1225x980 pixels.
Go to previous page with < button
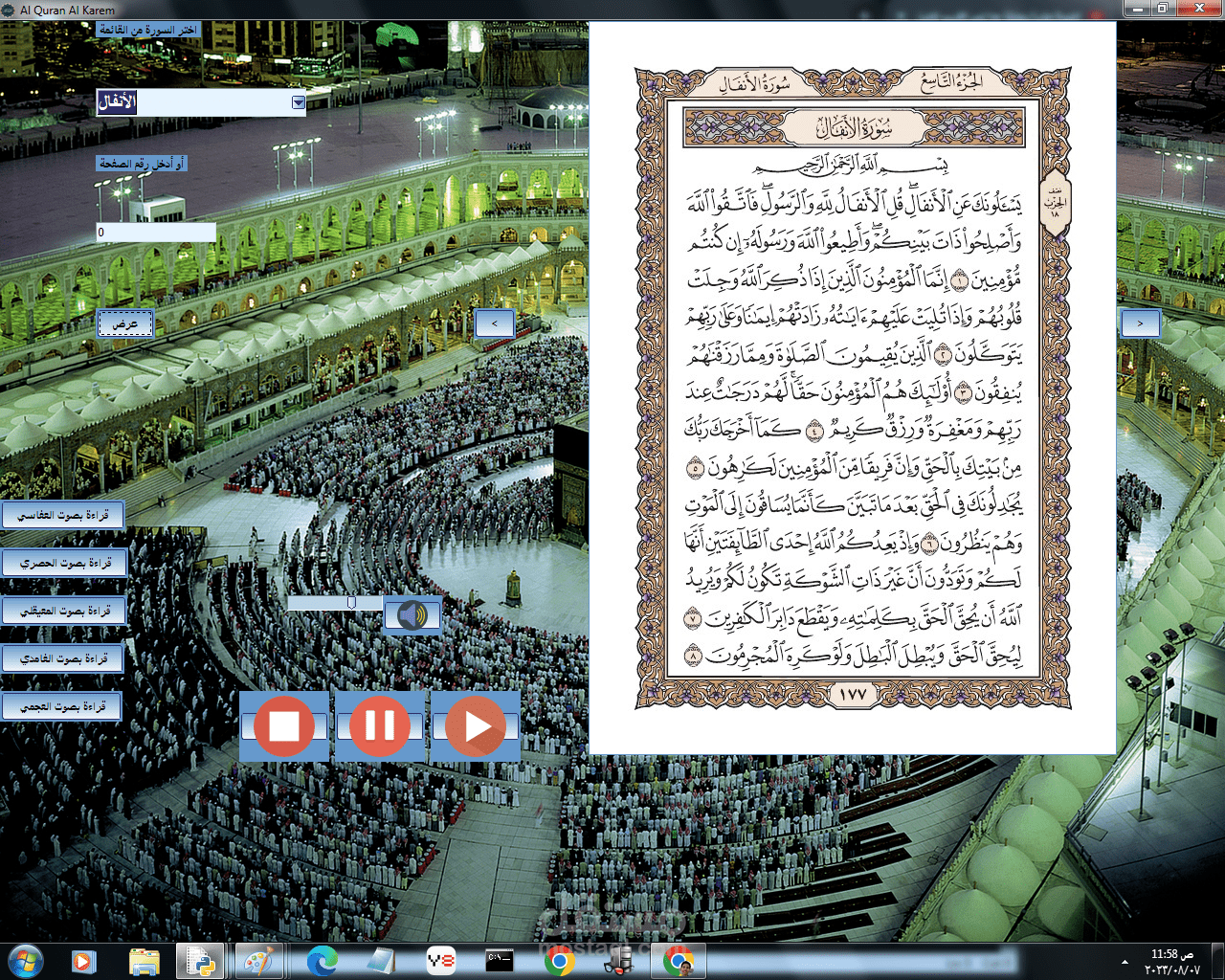click(495, 323)
